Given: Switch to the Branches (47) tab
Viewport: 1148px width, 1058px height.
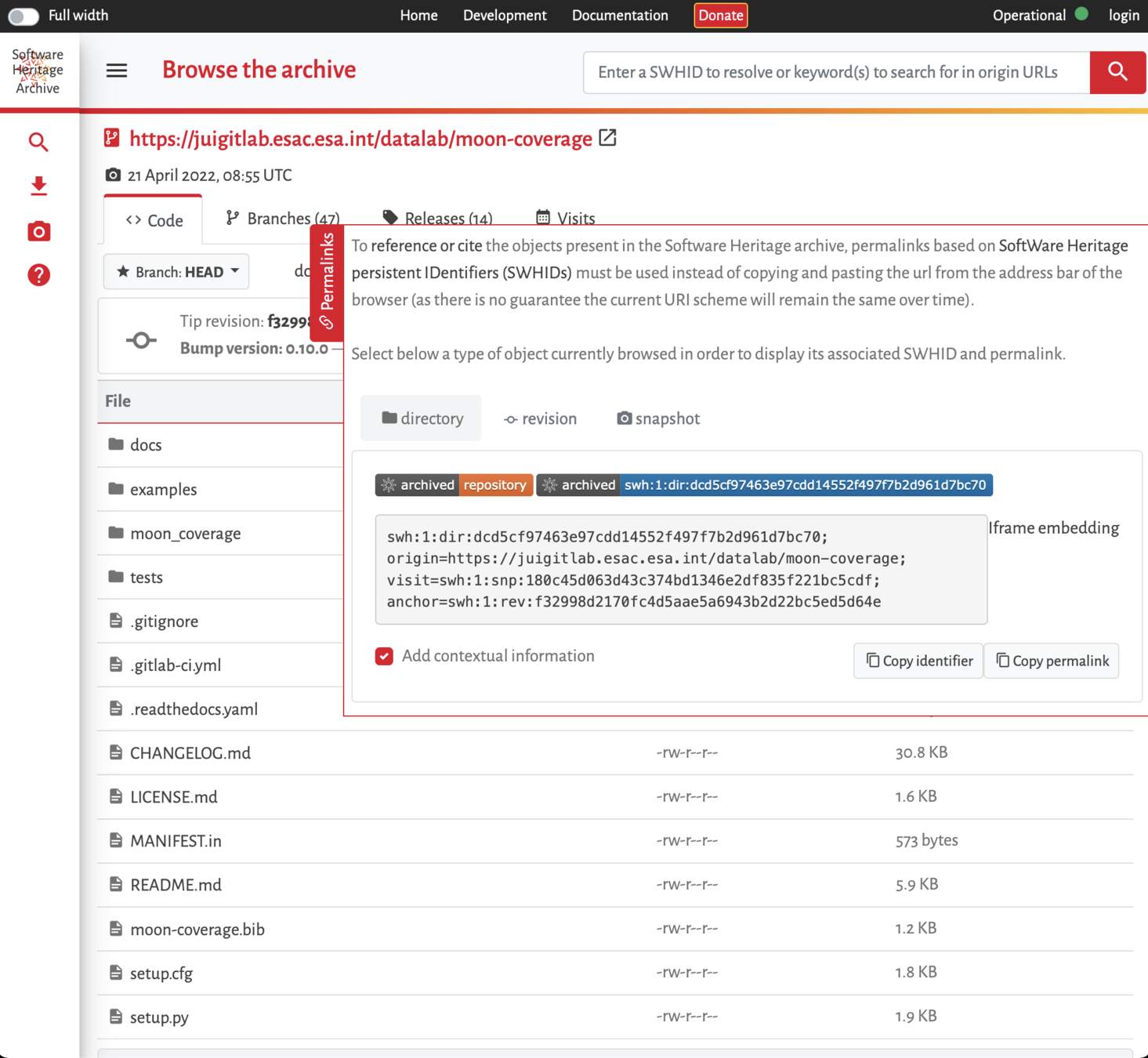Looking at the screenshot, I should (x=282, y=219).
